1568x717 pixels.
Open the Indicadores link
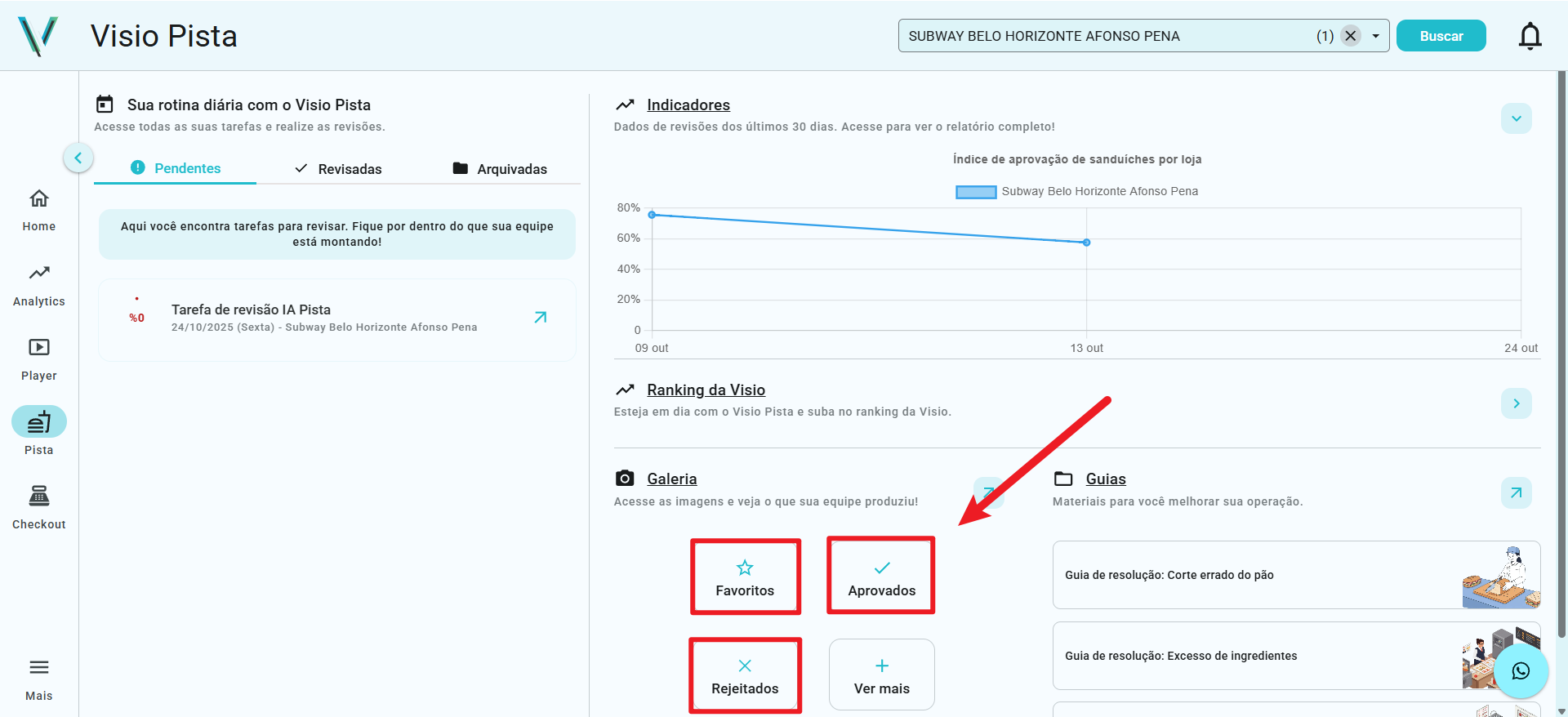688,105
